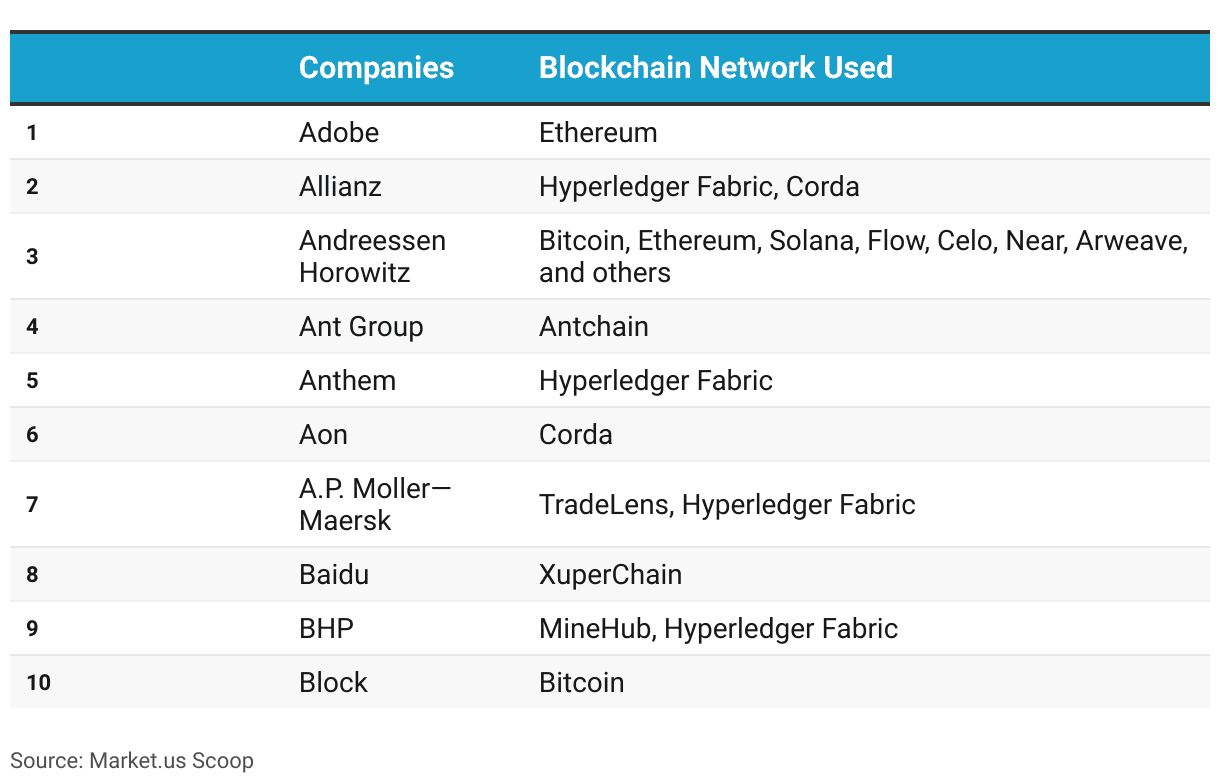Image resolution: width=1220 pixels, height=784 pixels.
Task: Click the Blockchain Network Used header
Action: (715, 68)
